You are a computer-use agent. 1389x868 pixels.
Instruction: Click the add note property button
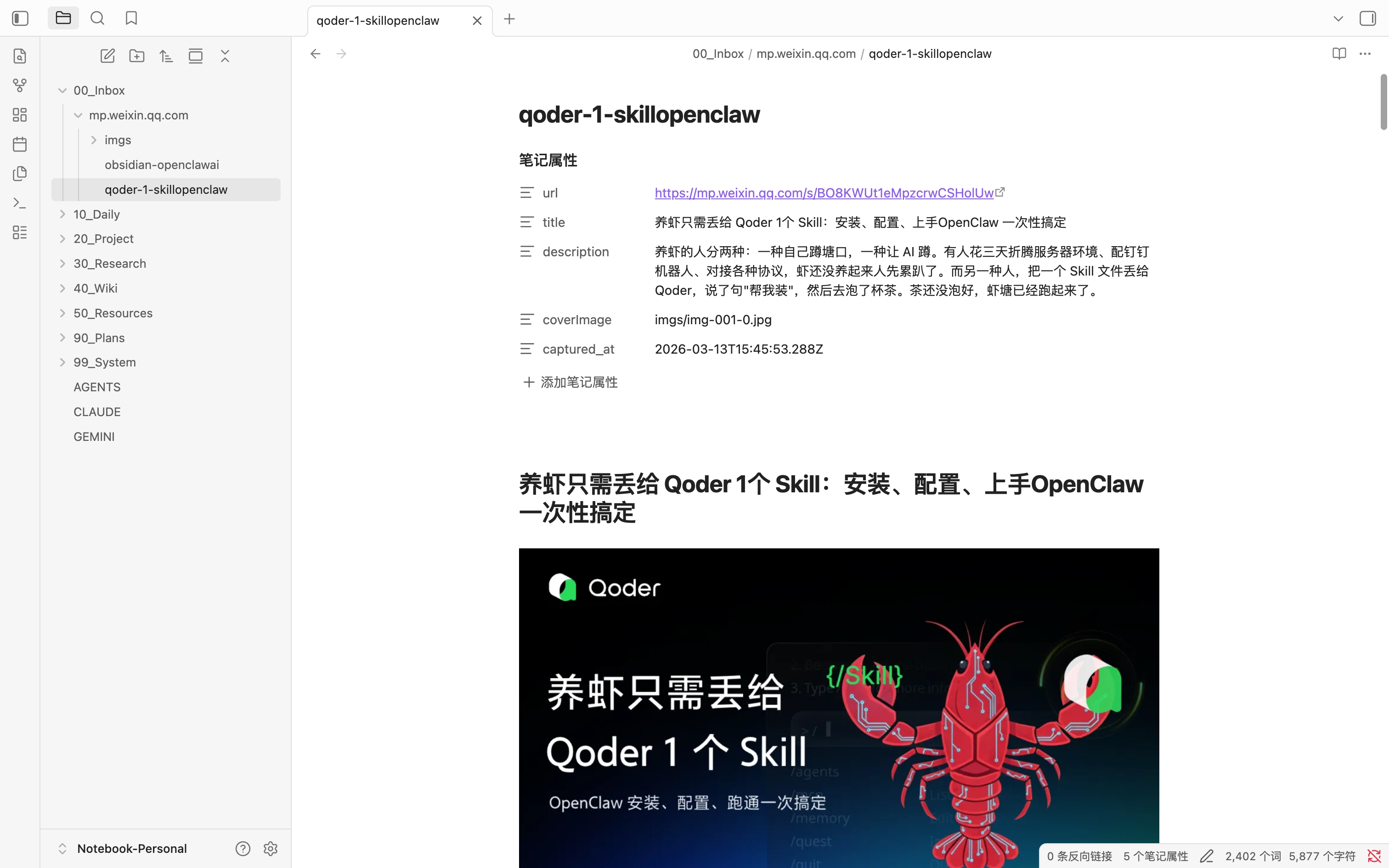(570, 382)
